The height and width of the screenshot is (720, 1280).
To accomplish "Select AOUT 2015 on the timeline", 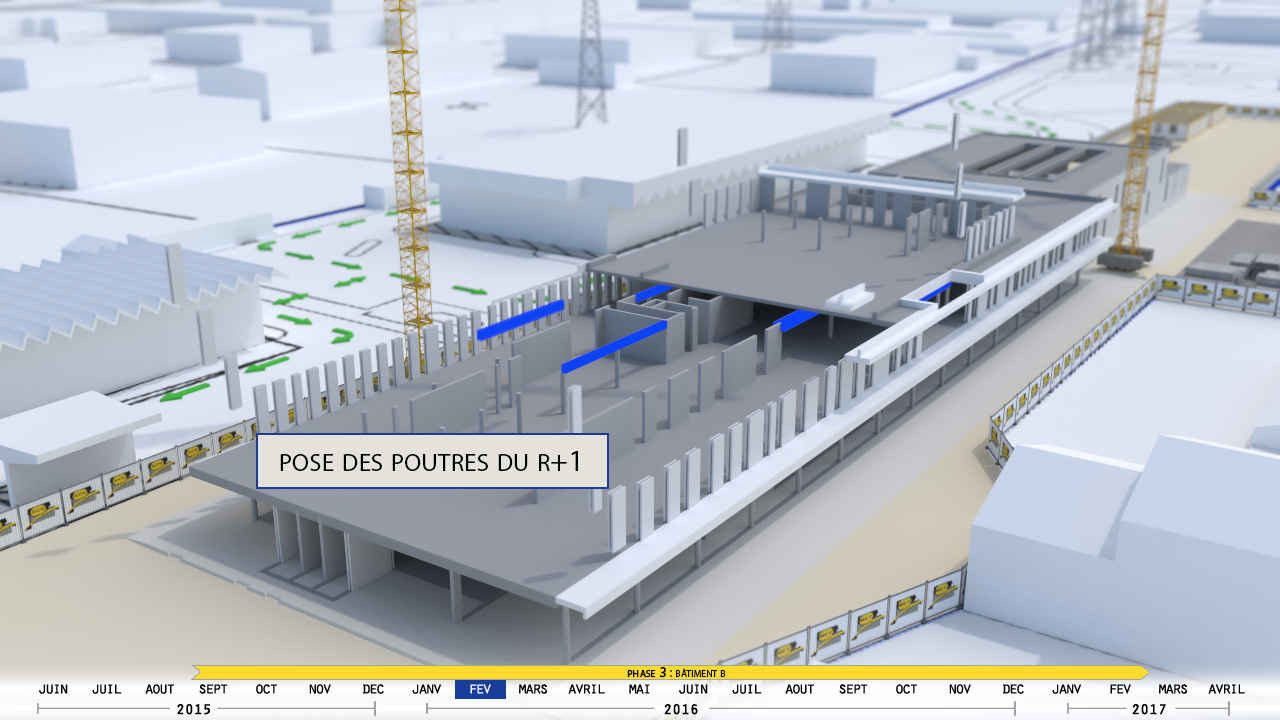I will coord(160,689).
